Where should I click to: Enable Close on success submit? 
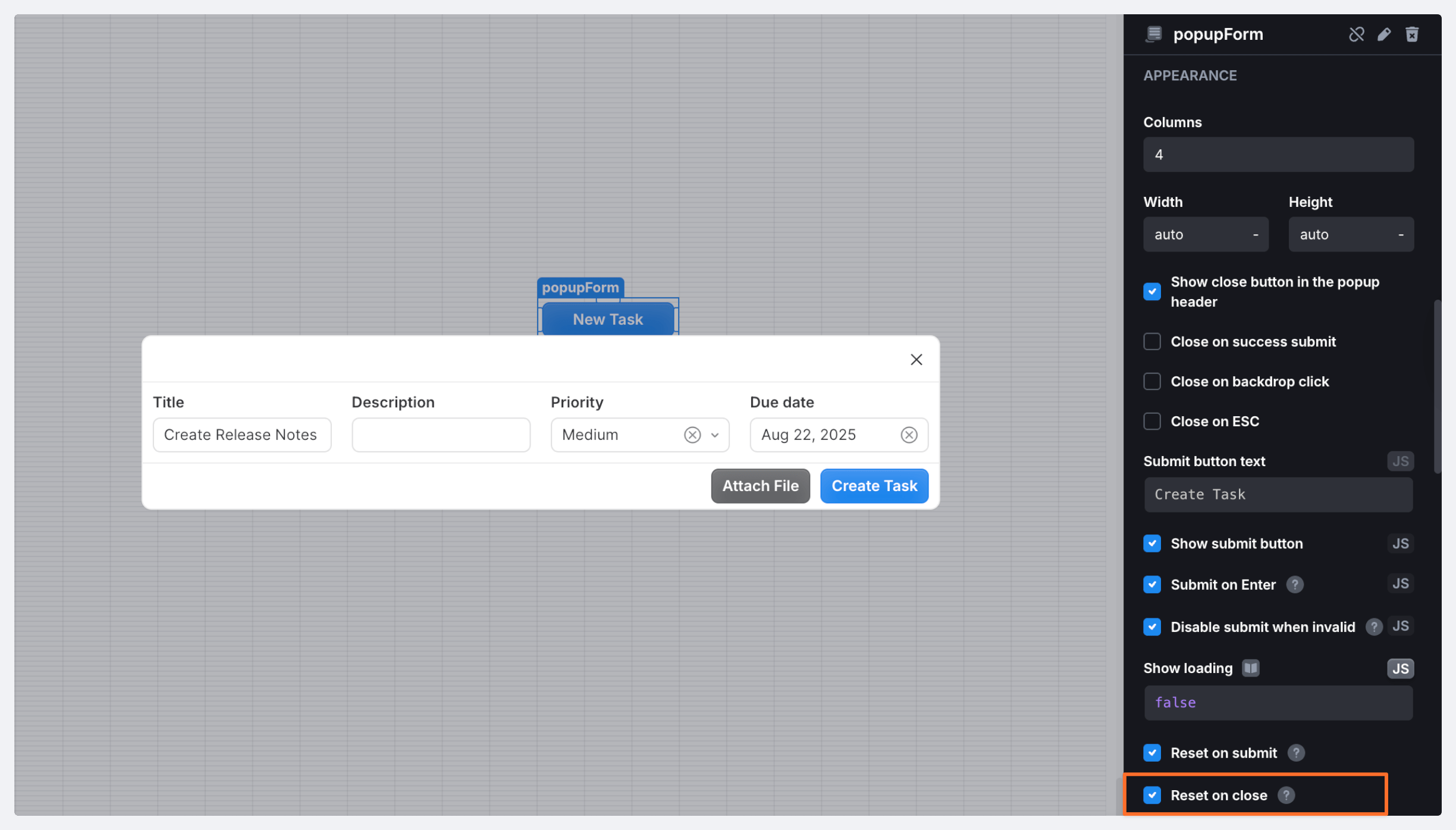[1152, 342]
